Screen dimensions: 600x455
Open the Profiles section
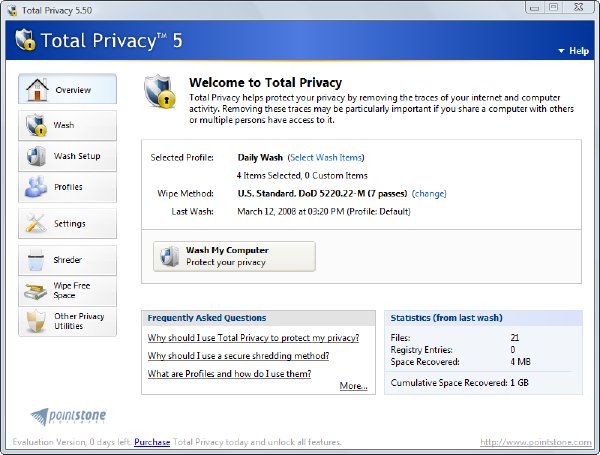[67, 187]
